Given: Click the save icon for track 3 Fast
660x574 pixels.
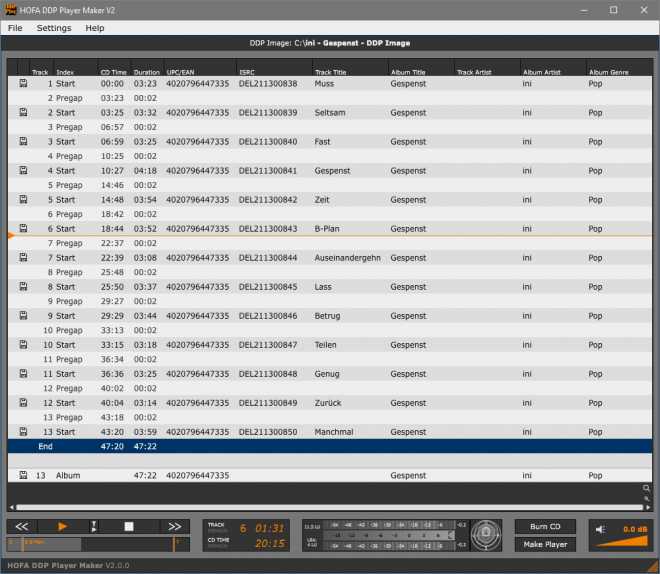Looking at the screenshot, I should [x=23, y=141].
